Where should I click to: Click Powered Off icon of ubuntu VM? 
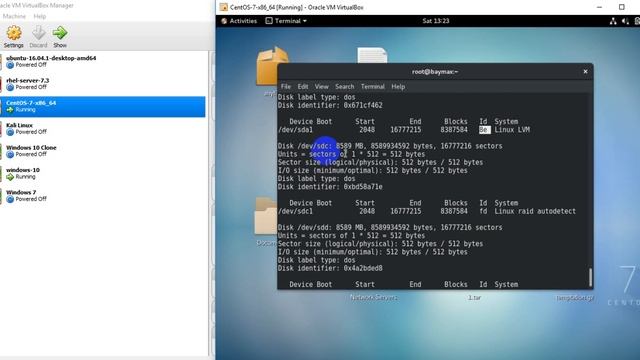pos(10,65)
